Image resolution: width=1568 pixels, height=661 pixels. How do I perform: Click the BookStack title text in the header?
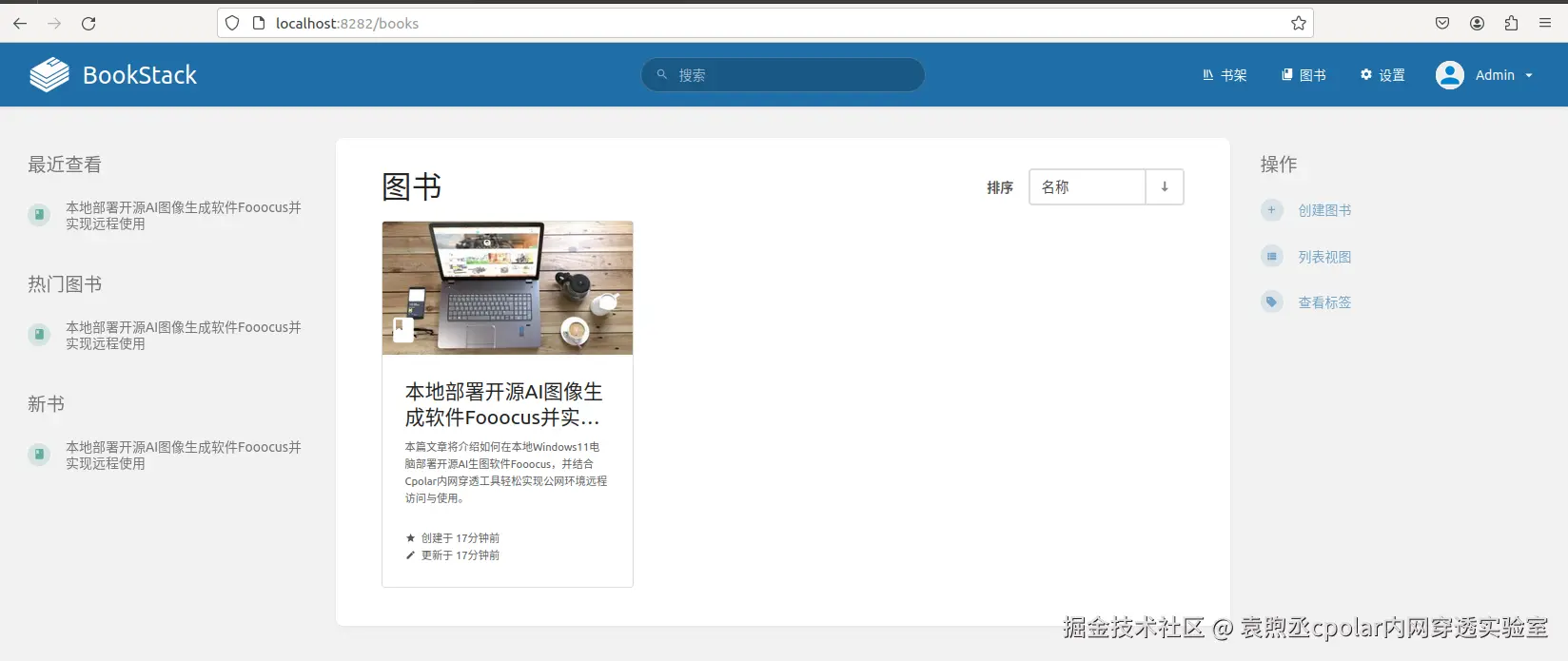140,75
